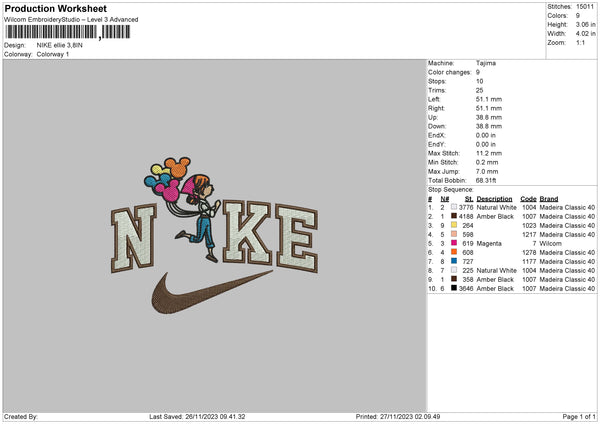Viewport: 600px width, 424px height.
Task: Click the Natural White swatch in stop row 1
Action: pos(454,207)
